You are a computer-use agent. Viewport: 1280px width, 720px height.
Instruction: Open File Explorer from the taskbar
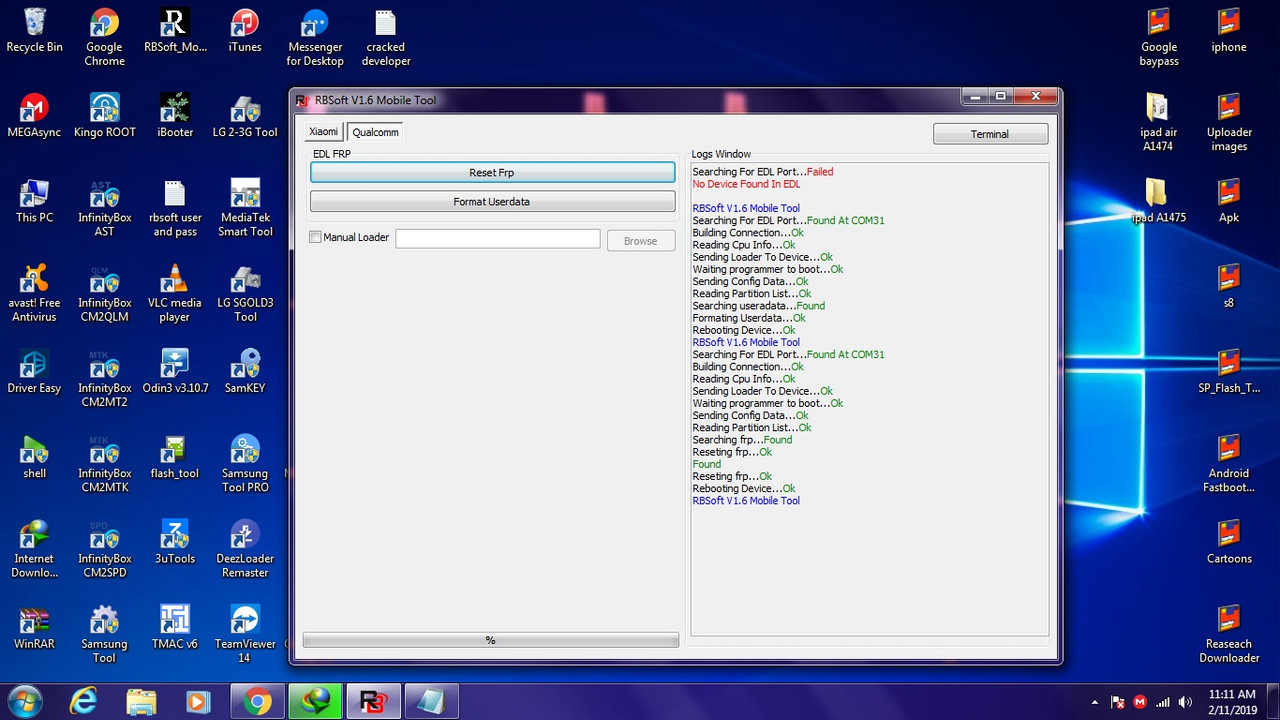click(141, 701)
